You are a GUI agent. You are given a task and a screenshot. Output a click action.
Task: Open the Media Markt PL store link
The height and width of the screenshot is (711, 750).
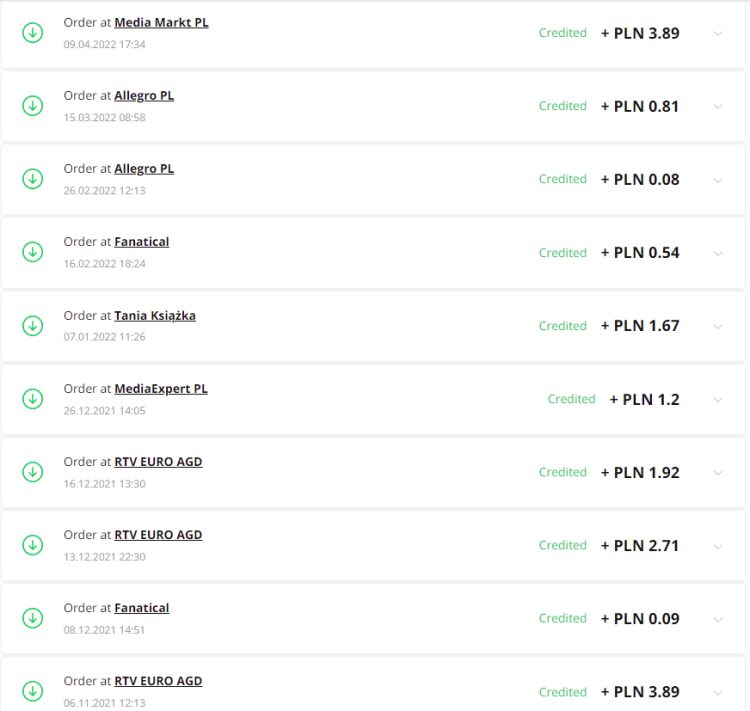coord(161,22)
